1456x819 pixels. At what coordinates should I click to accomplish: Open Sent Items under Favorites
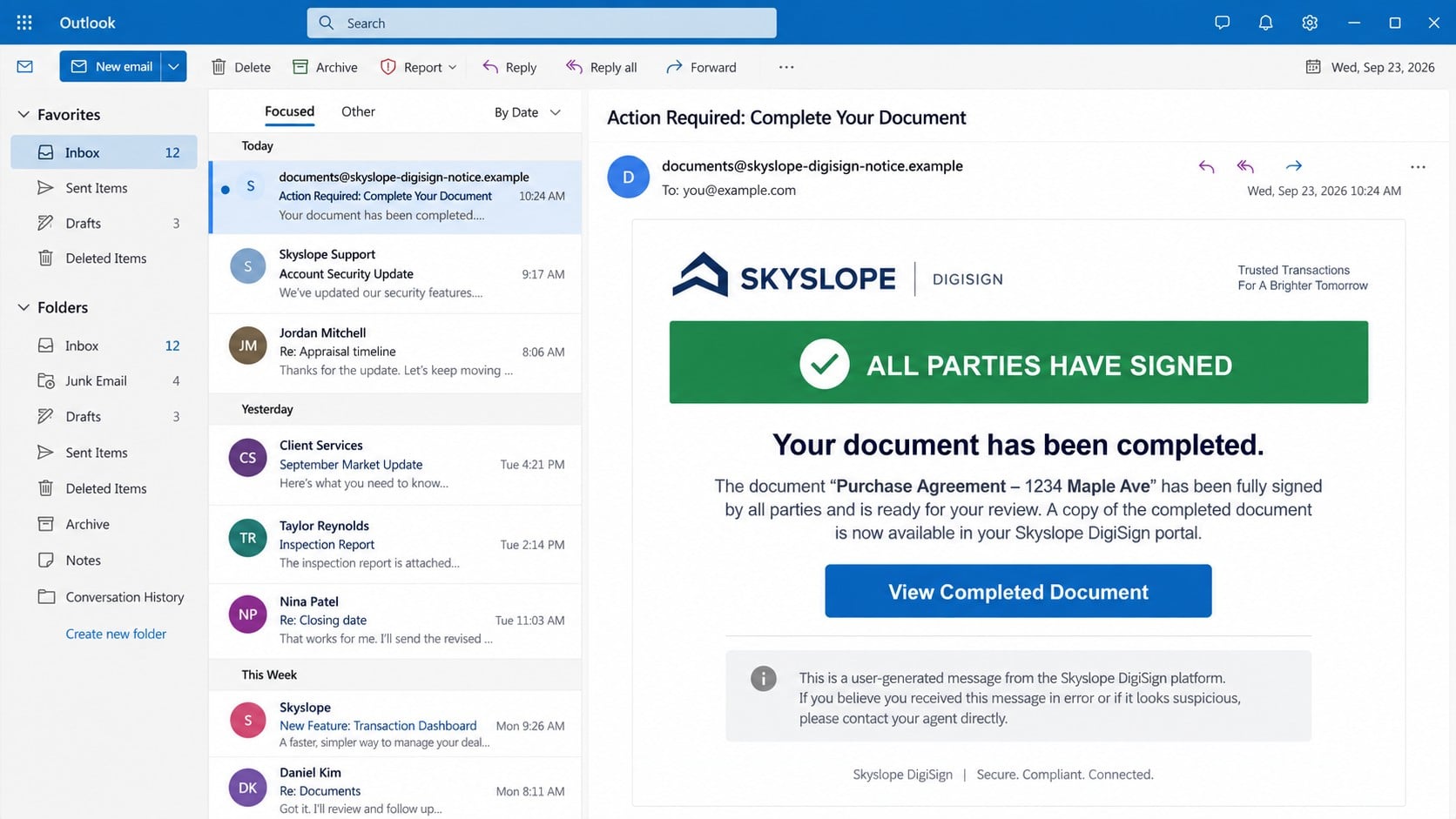point(104,188)
